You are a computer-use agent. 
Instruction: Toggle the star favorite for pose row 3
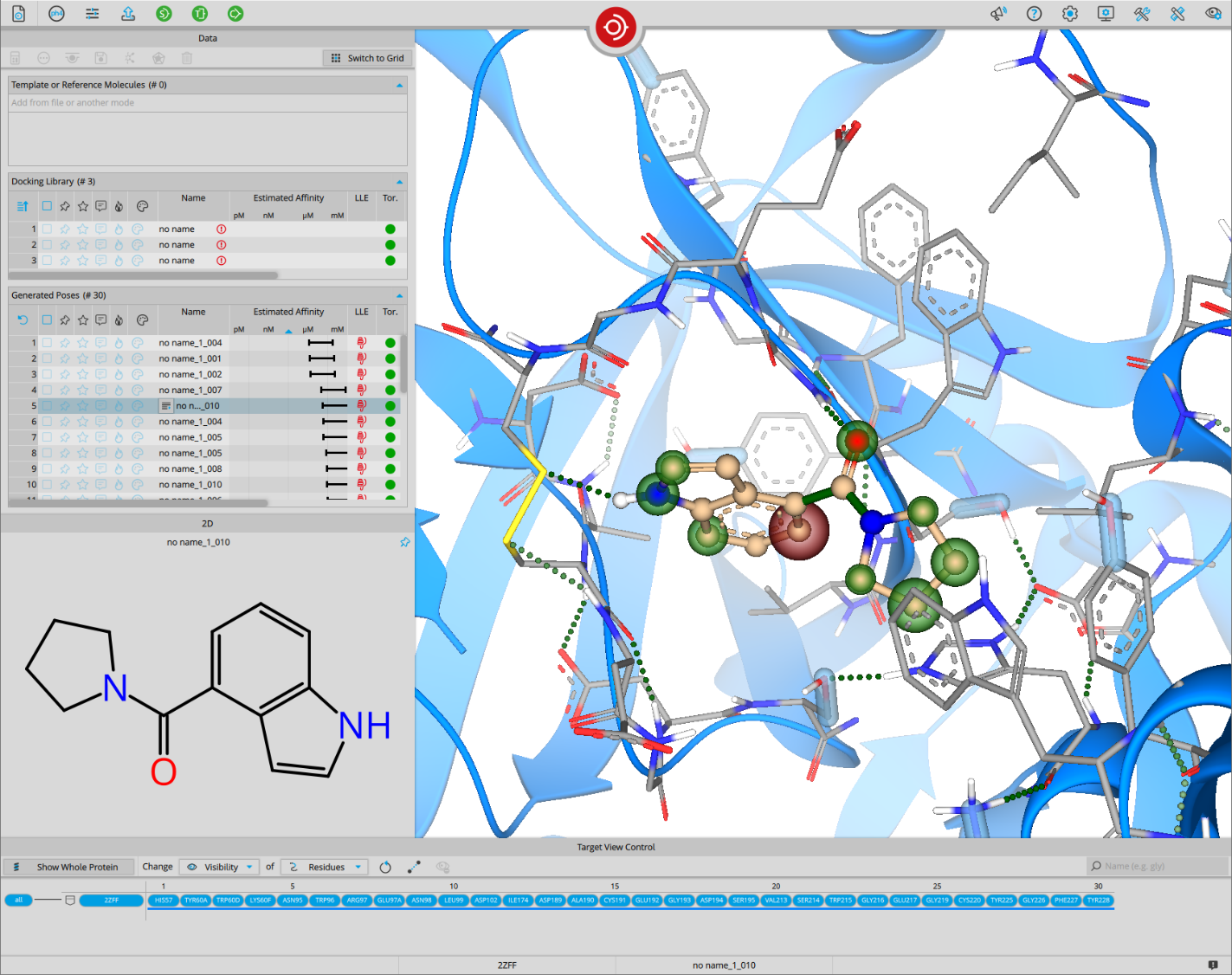[82, 374]
